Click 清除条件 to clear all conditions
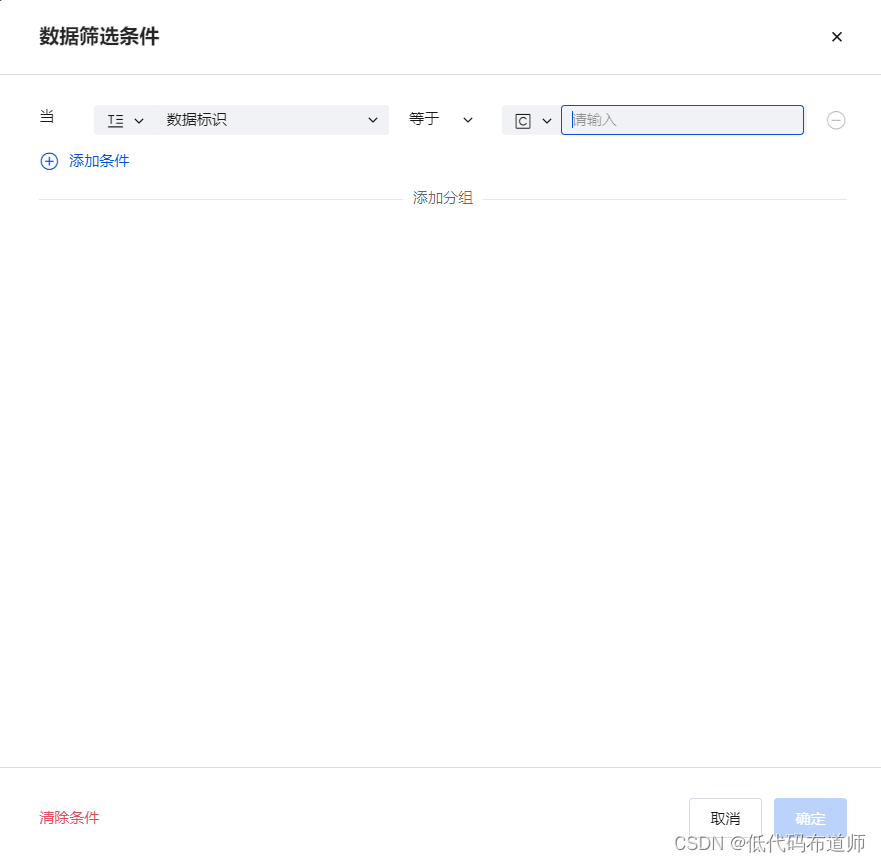The height and width of the screenshot is (862, 881). [68, 817]
